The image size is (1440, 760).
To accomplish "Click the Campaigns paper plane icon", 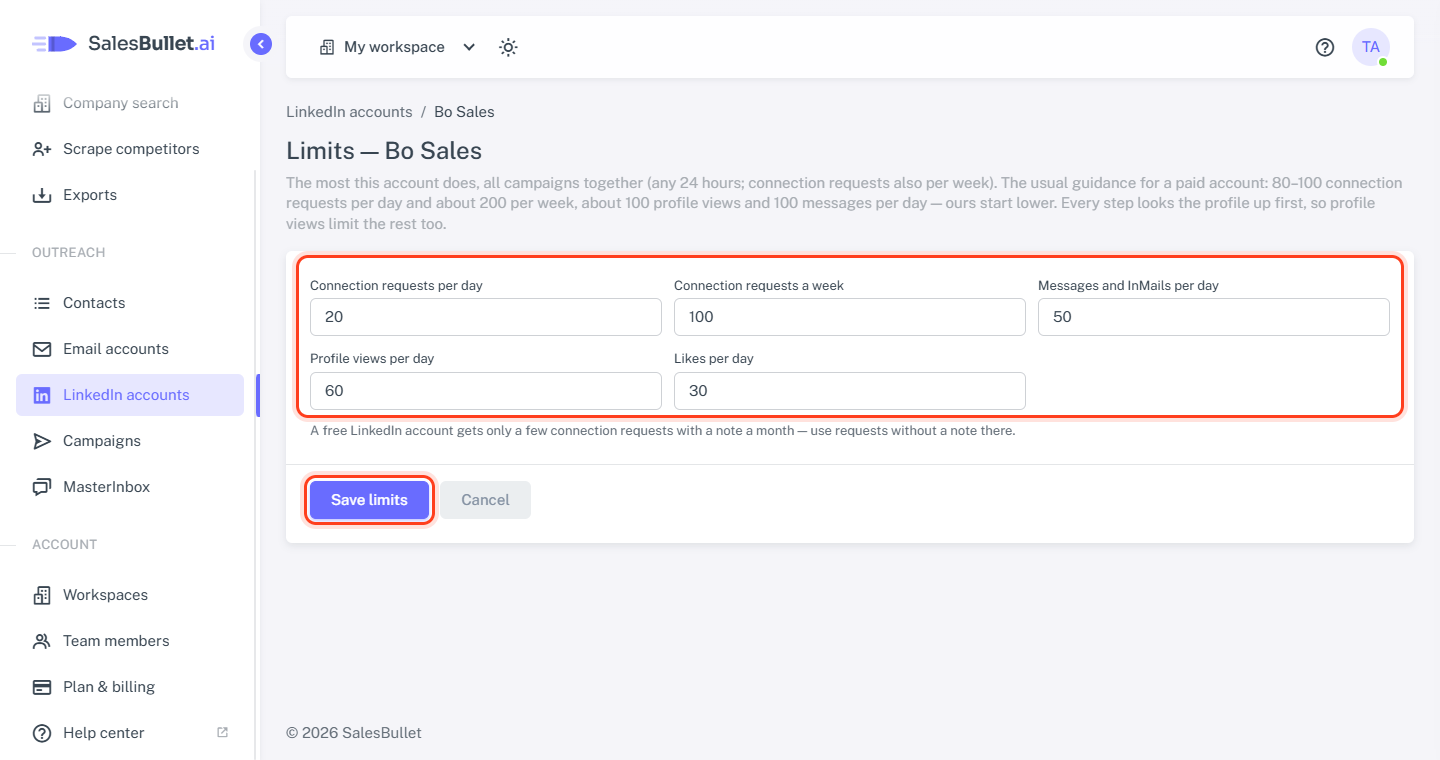I will click(42, 441).
